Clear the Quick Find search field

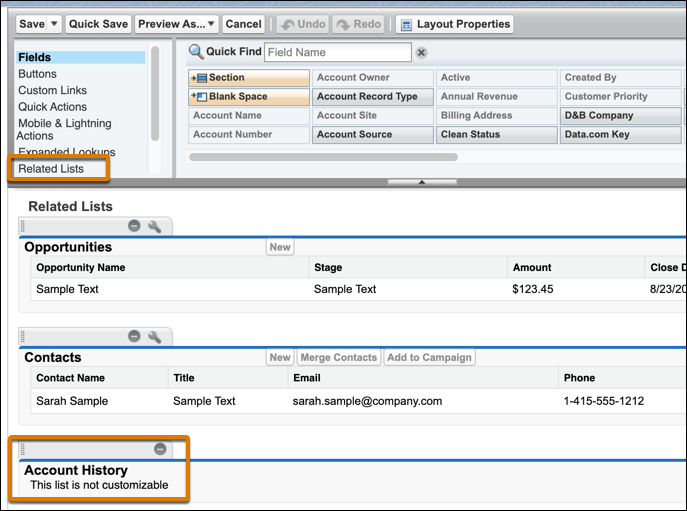(421, 53)
